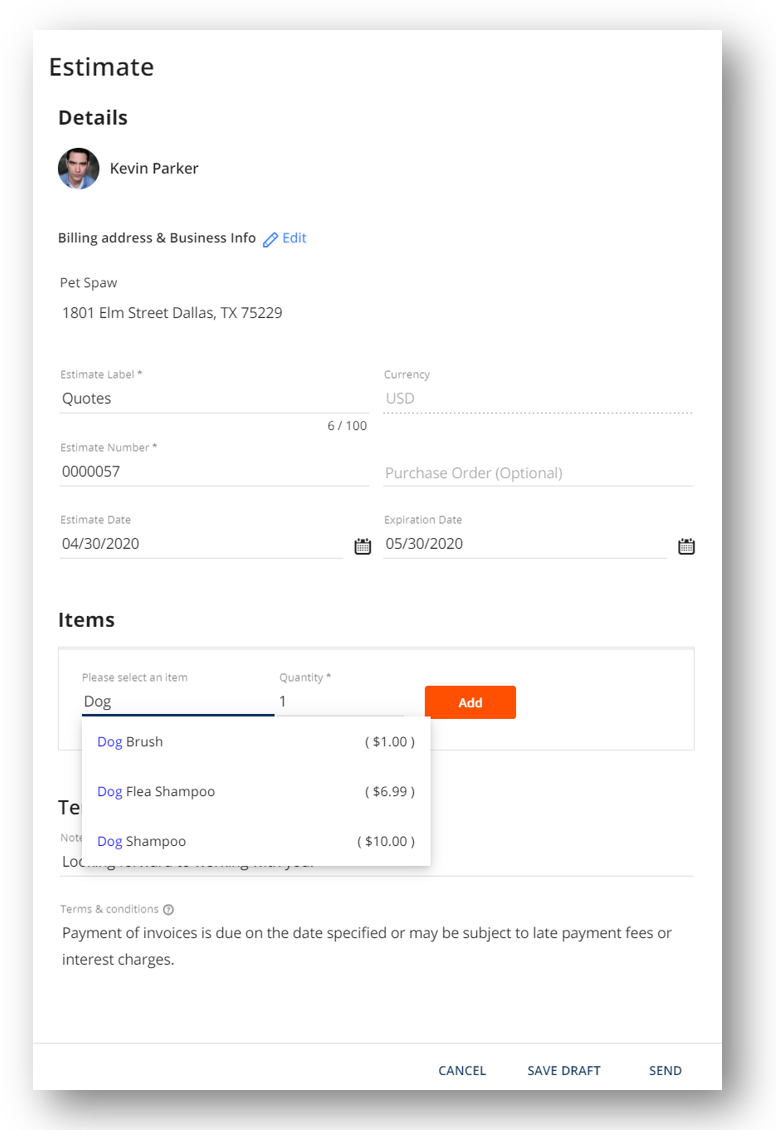This screenshot has width=776, height=1130.
Task: Open the Estimate Date calendar picker icon
Action: click(362, 546)
